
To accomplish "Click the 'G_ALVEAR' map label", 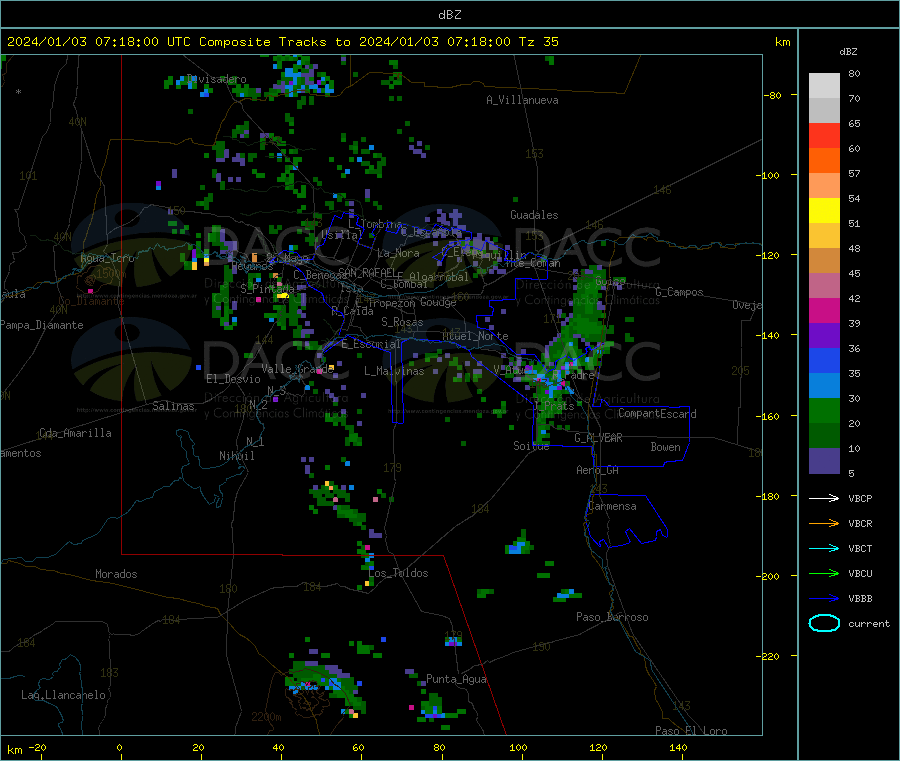I will [598, 438].
